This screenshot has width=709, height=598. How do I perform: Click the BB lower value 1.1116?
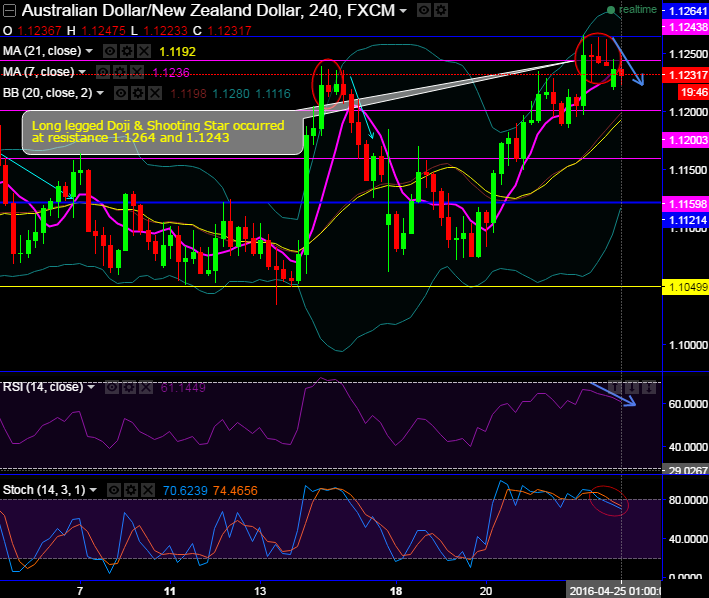pos(273,94)
